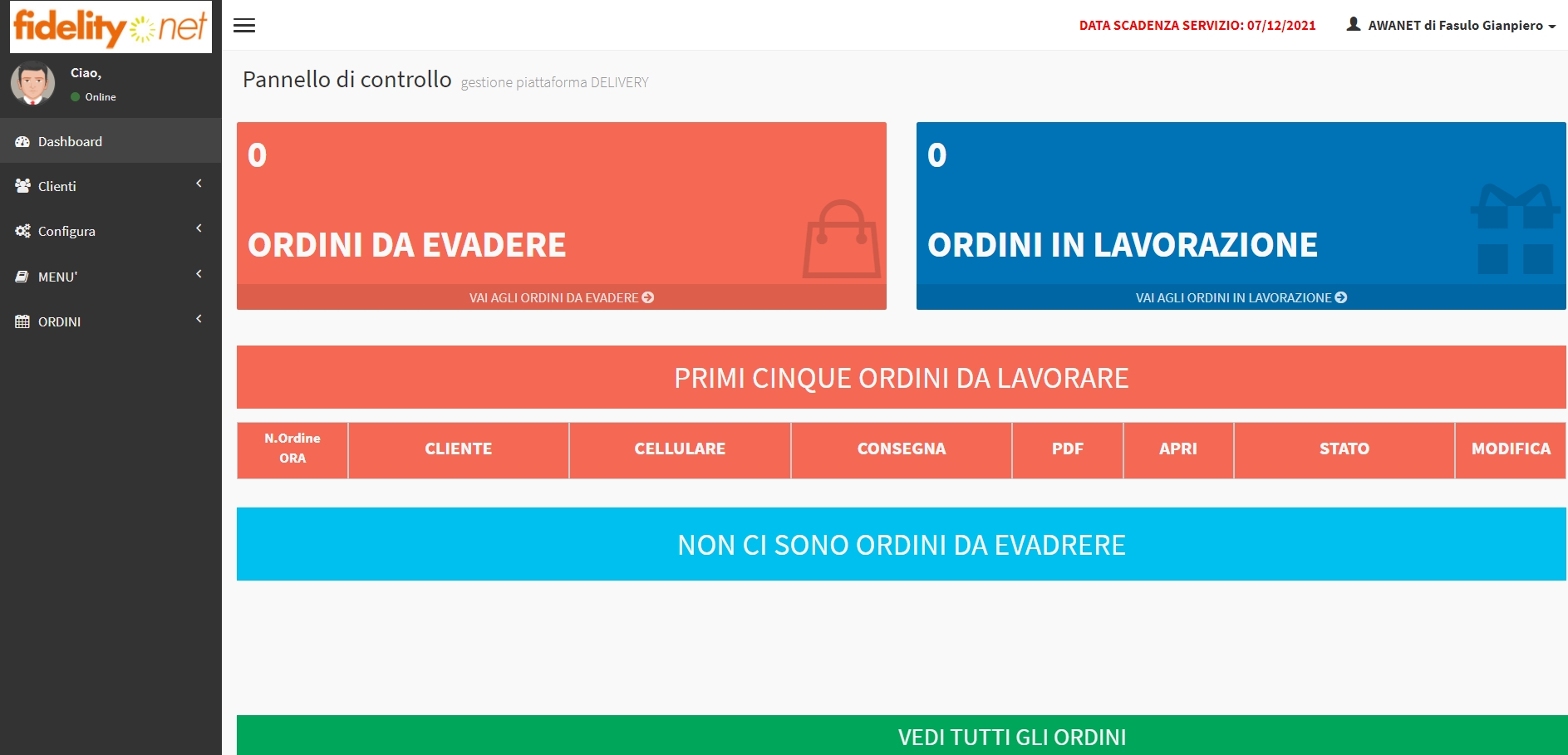Expand the MENU' chevron arrow
The image size is (1568, 755).
coord(199,274)
